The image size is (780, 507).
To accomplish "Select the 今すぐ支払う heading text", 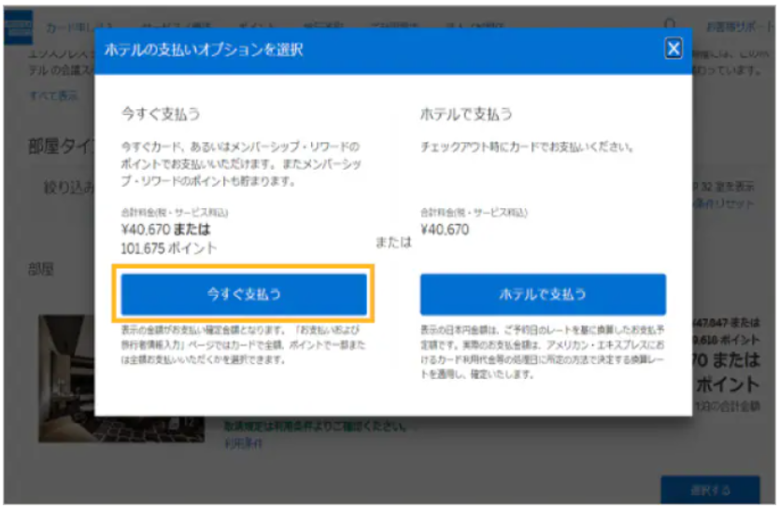I will (x=161, y=114).
